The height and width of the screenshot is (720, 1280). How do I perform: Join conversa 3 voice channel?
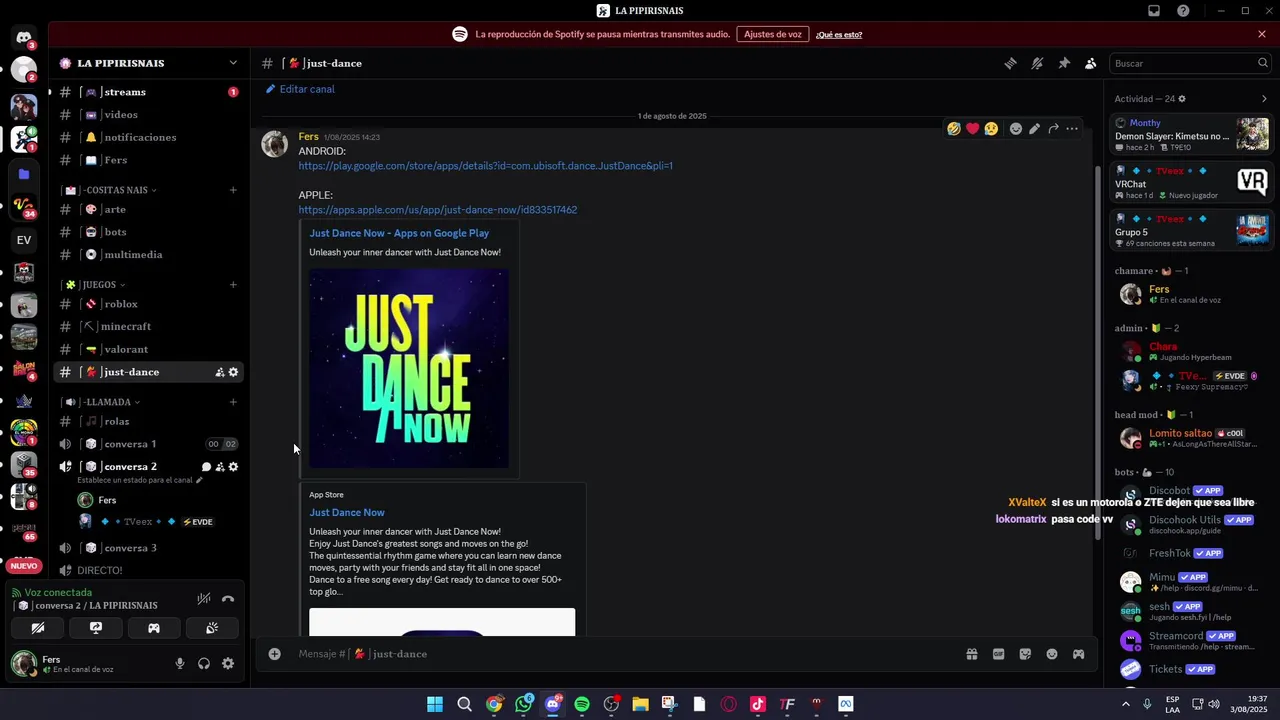click(x=148, y=548)
